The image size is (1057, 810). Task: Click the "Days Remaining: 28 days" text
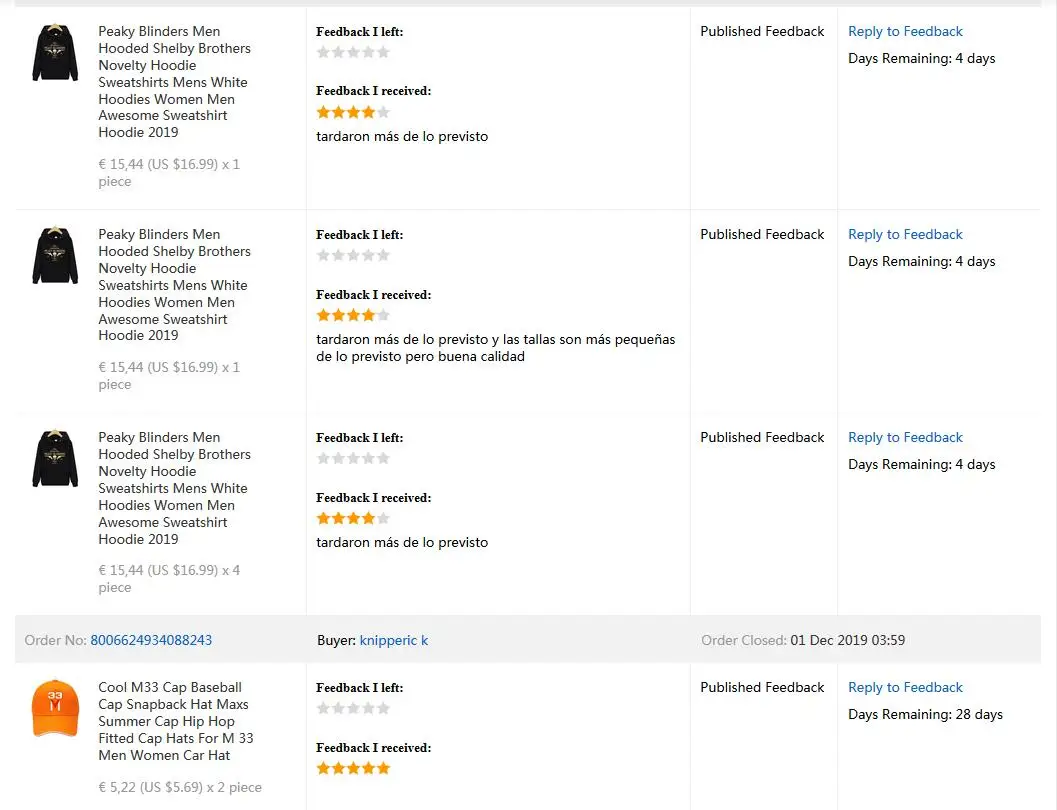click(925, 714)
